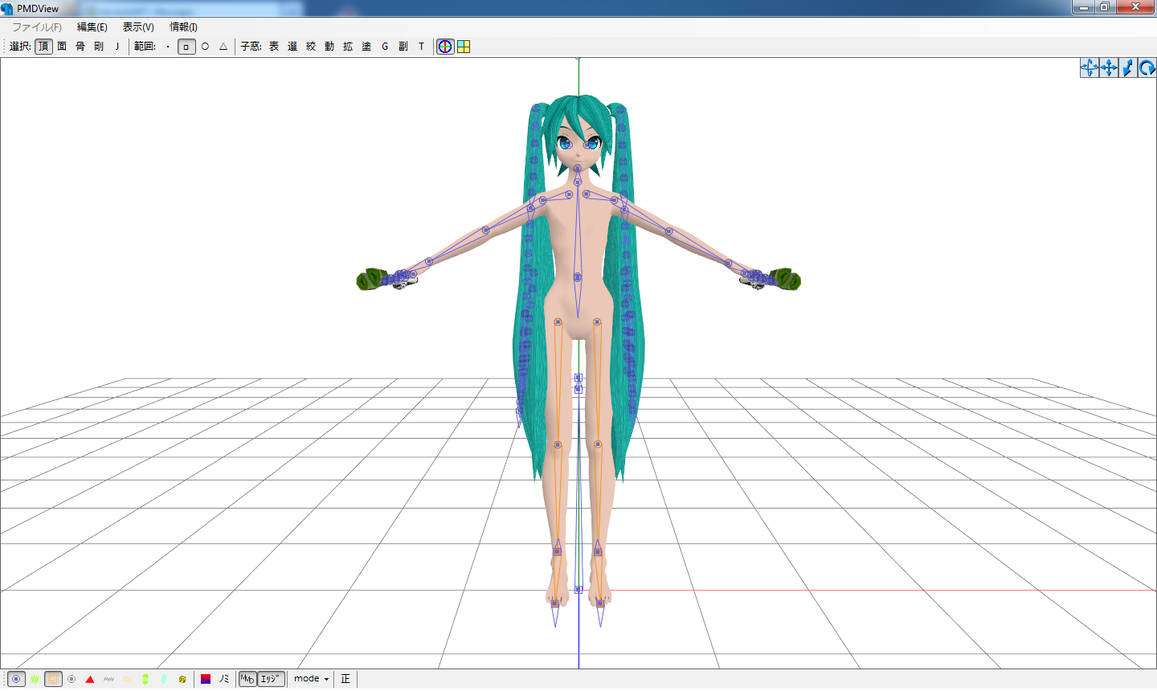1157x691 pixels.
Task: Open the 編集(E) menu
Action: pyautogui.click(x=92, y=27)
